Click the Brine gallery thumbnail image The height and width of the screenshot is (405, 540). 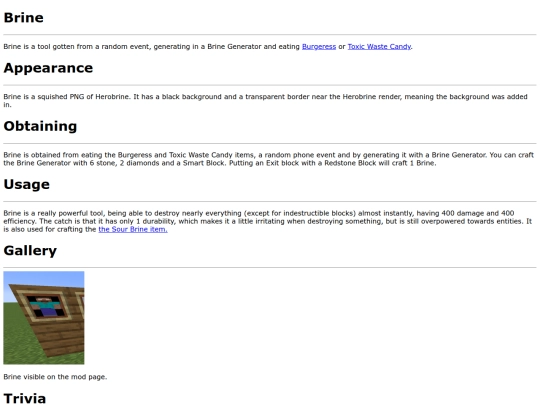[44, 318]
